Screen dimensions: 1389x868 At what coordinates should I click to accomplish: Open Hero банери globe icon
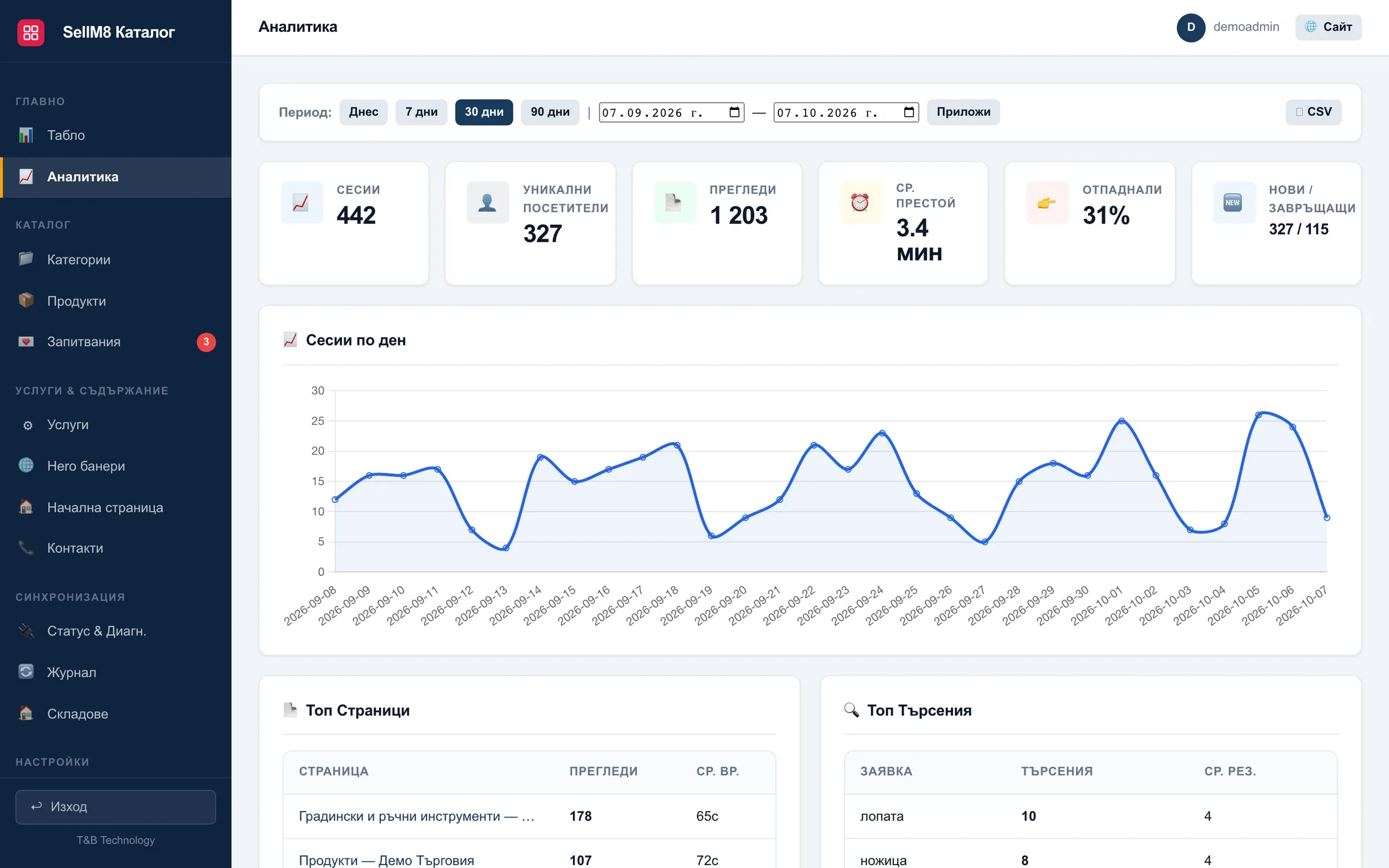tap(26, 465)
